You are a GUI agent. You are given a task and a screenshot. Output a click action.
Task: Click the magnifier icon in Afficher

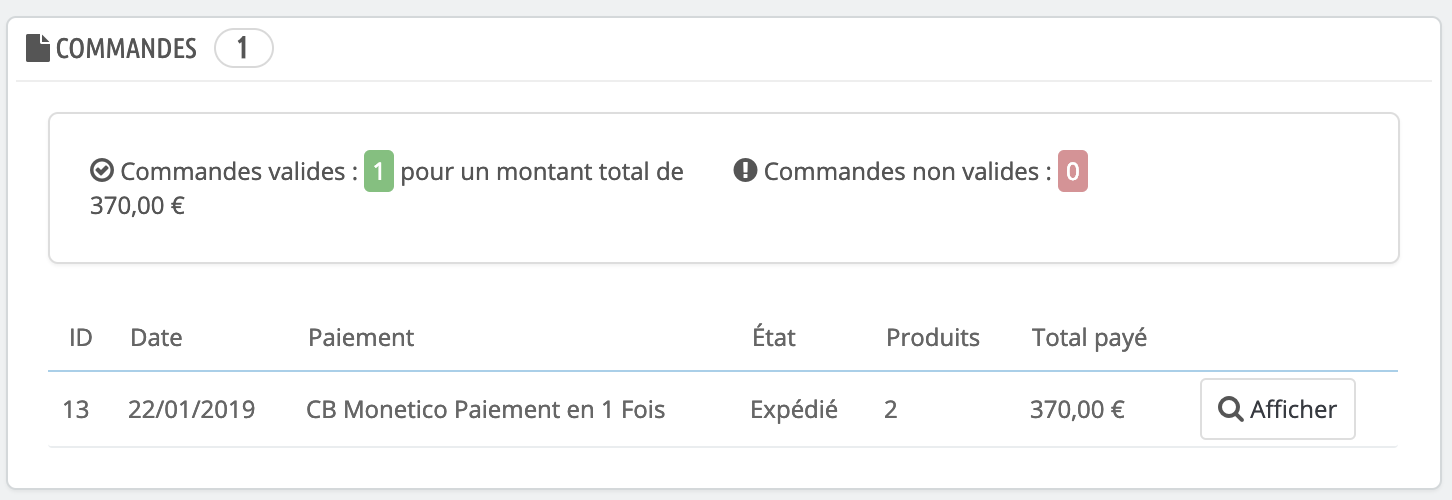(1230, 409)
